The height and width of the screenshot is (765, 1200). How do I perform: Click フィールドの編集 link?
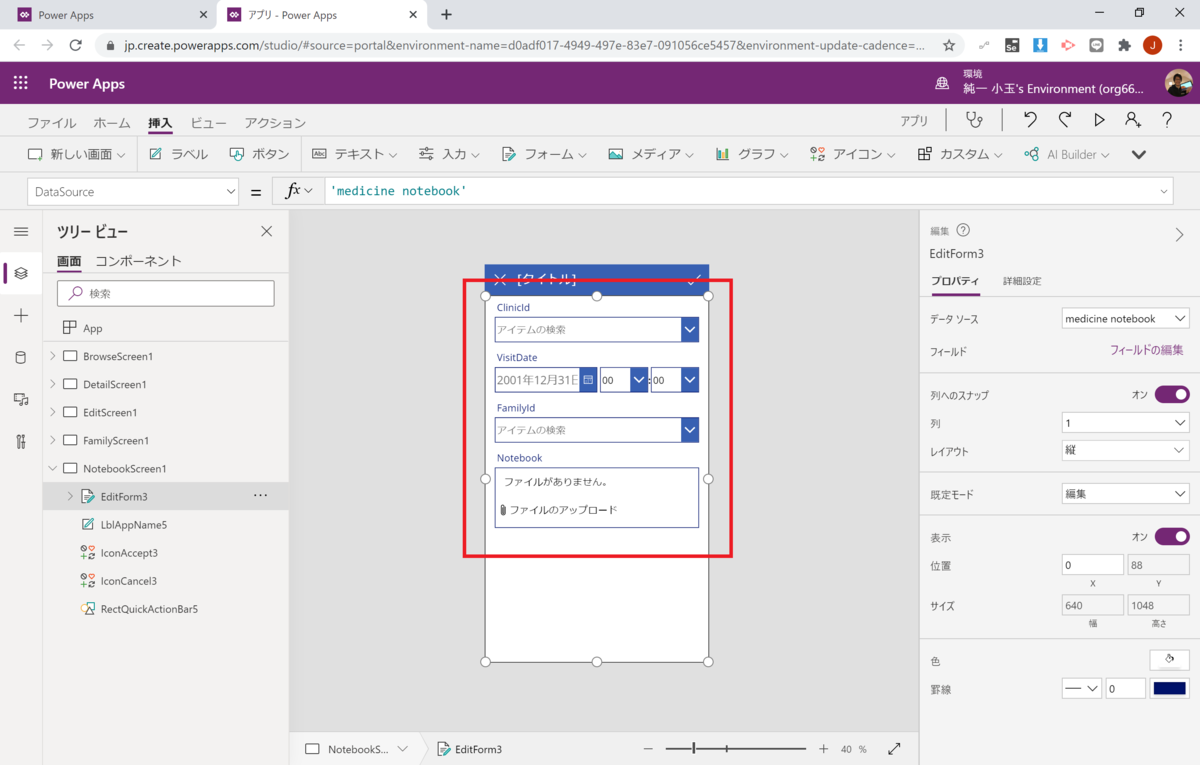tap(1146, 350)
